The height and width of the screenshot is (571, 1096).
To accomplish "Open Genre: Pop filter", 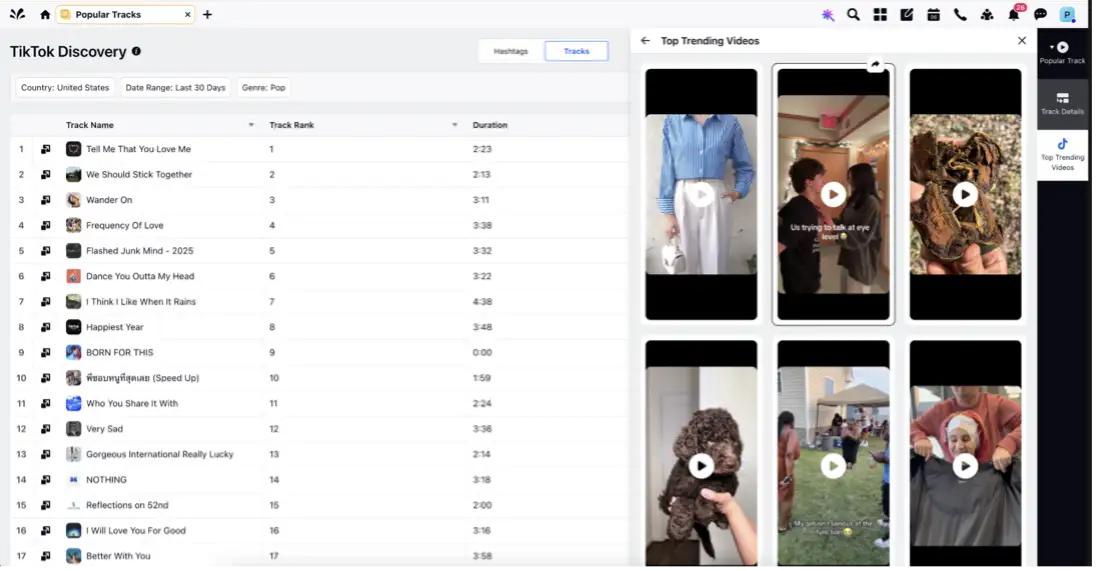I will [264, 87].
